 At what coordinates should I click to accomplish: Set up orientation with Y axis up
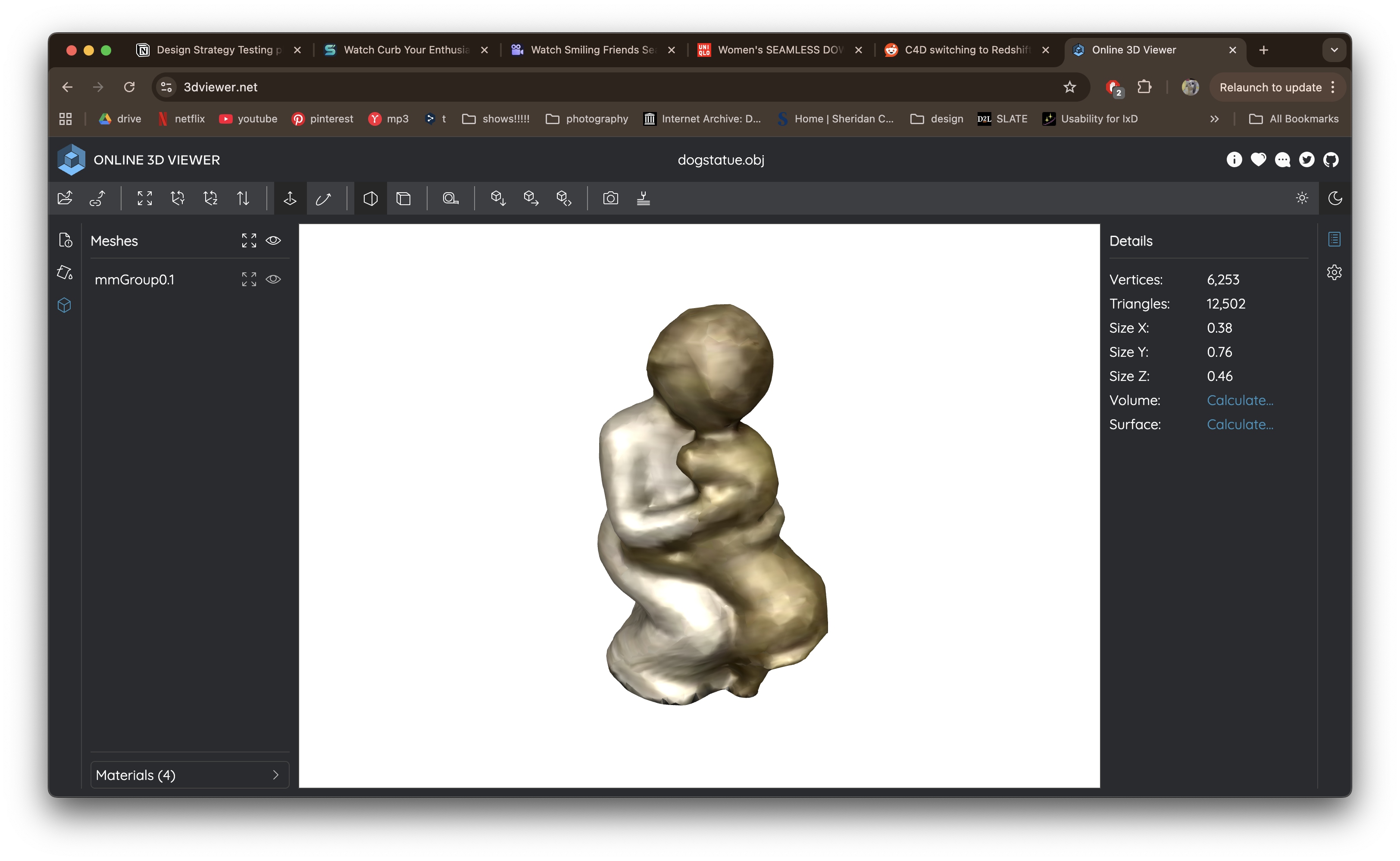(x=177, y=198)
